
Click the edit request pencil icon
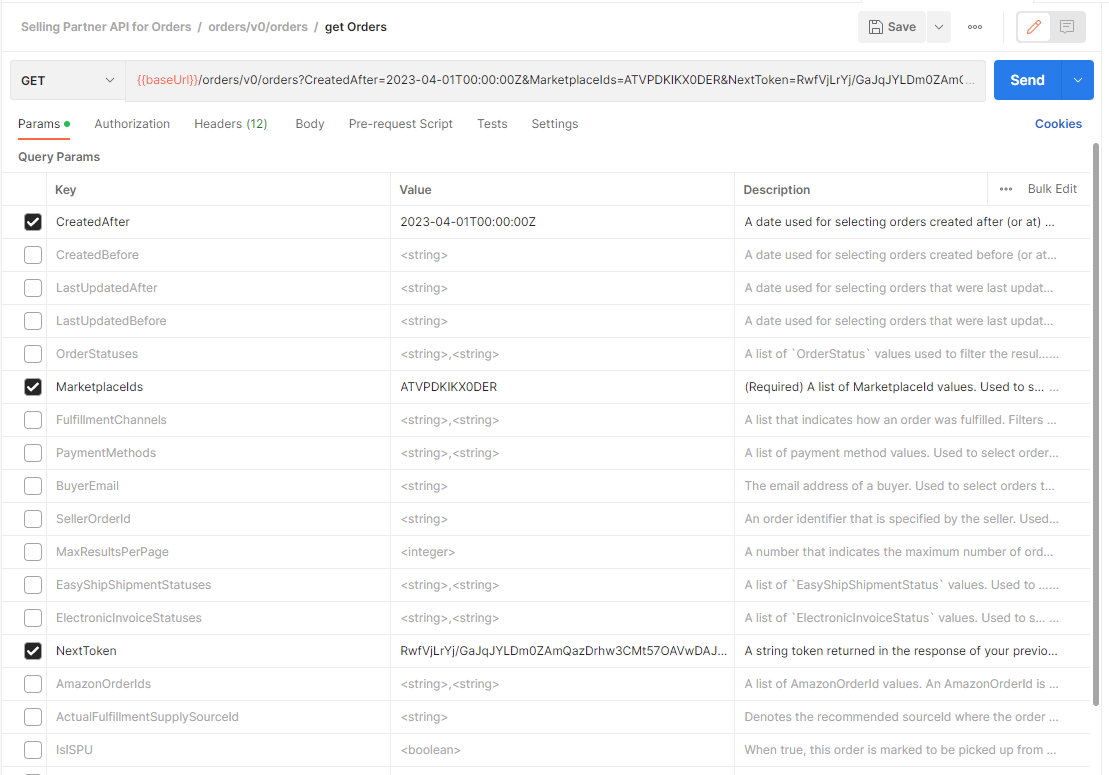pyautogui.click(x=1033, y=27)
